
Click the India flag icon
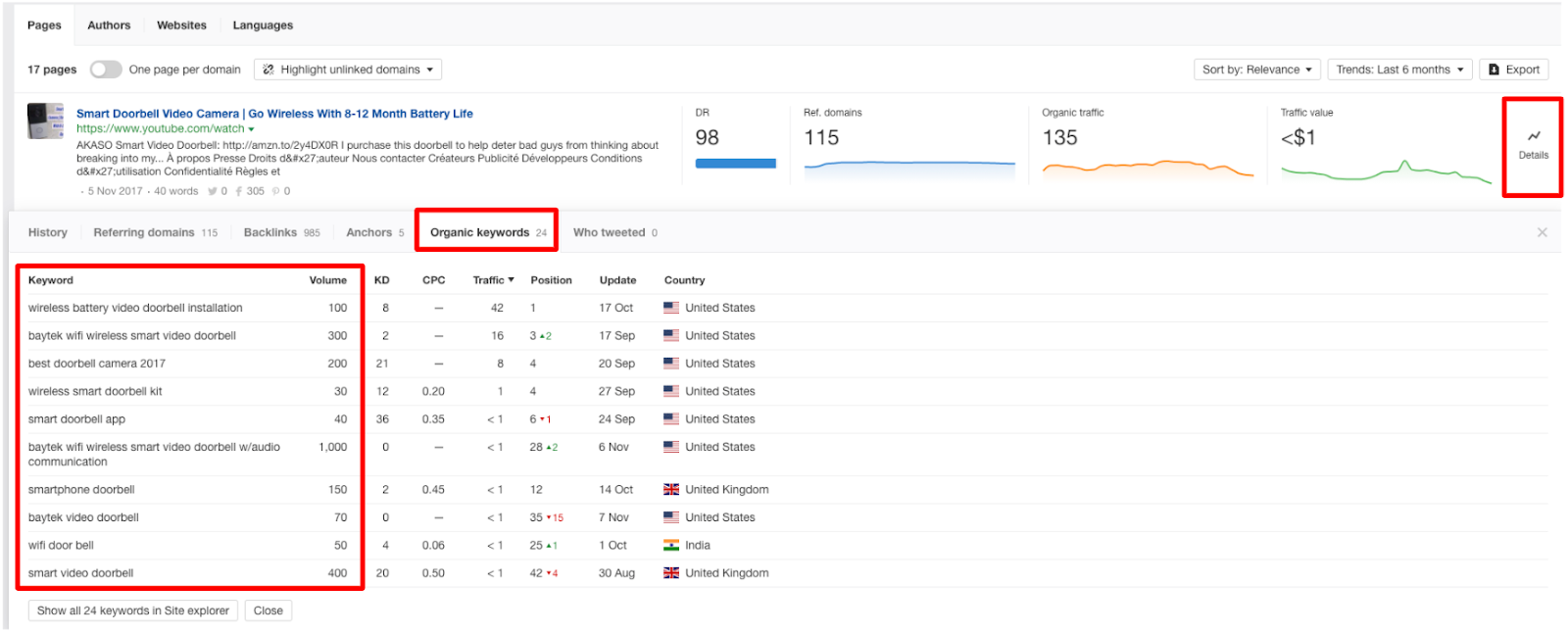coord(671,545)
